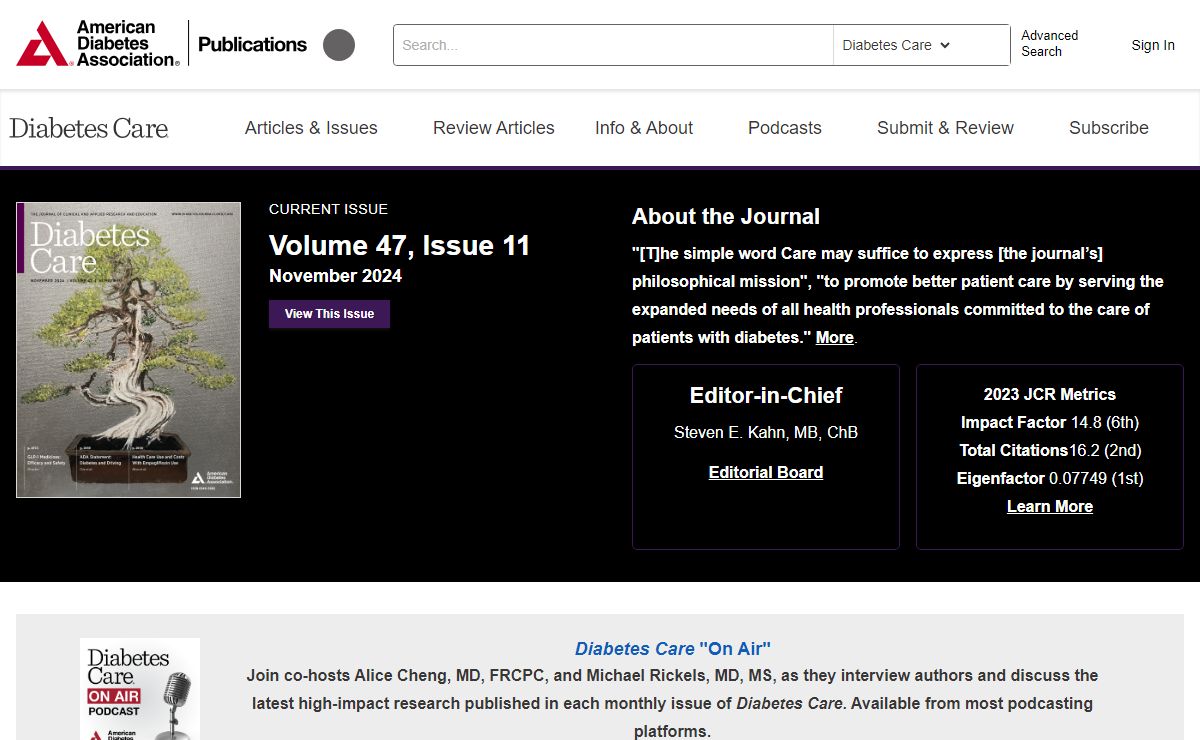
Task: Click Learn More under JCR Metrics
Action: (x=1050, y=506)
